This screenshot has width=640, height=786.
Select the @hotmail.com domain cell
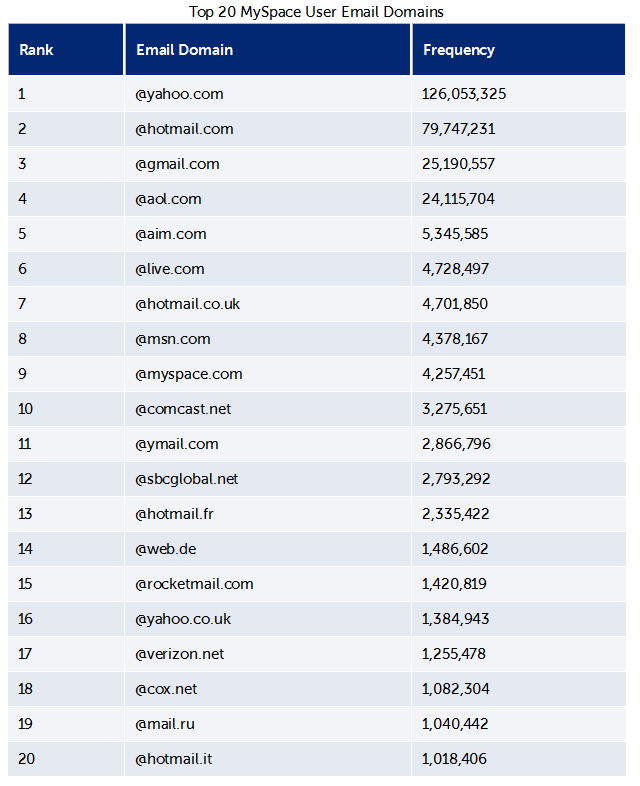pos(185,129)
